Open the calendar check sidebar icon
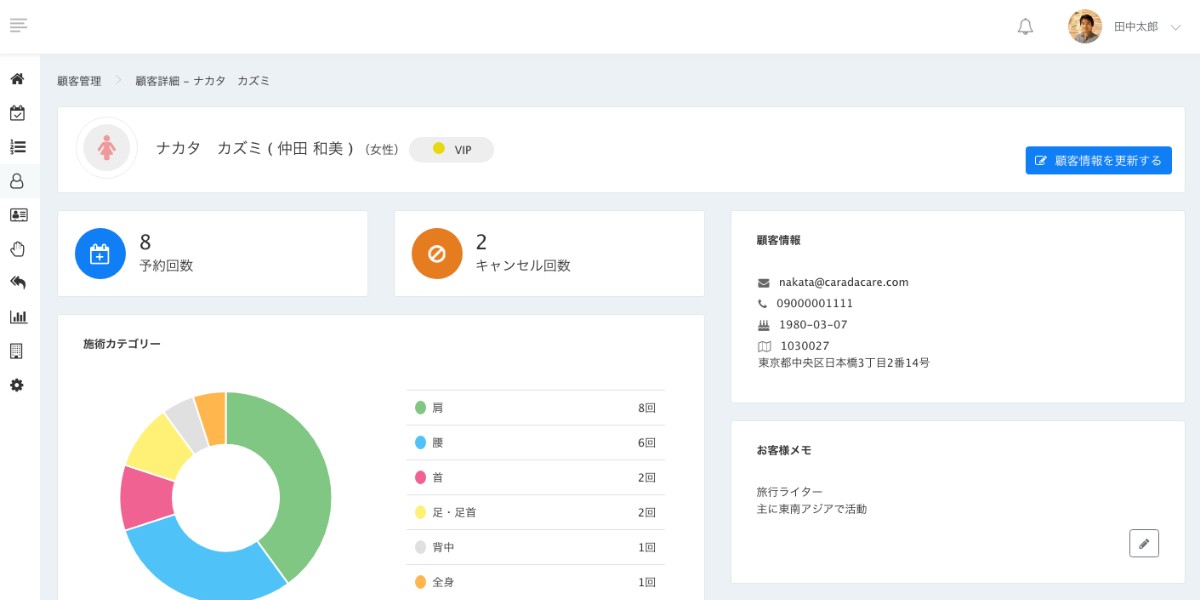 [17, 112]
